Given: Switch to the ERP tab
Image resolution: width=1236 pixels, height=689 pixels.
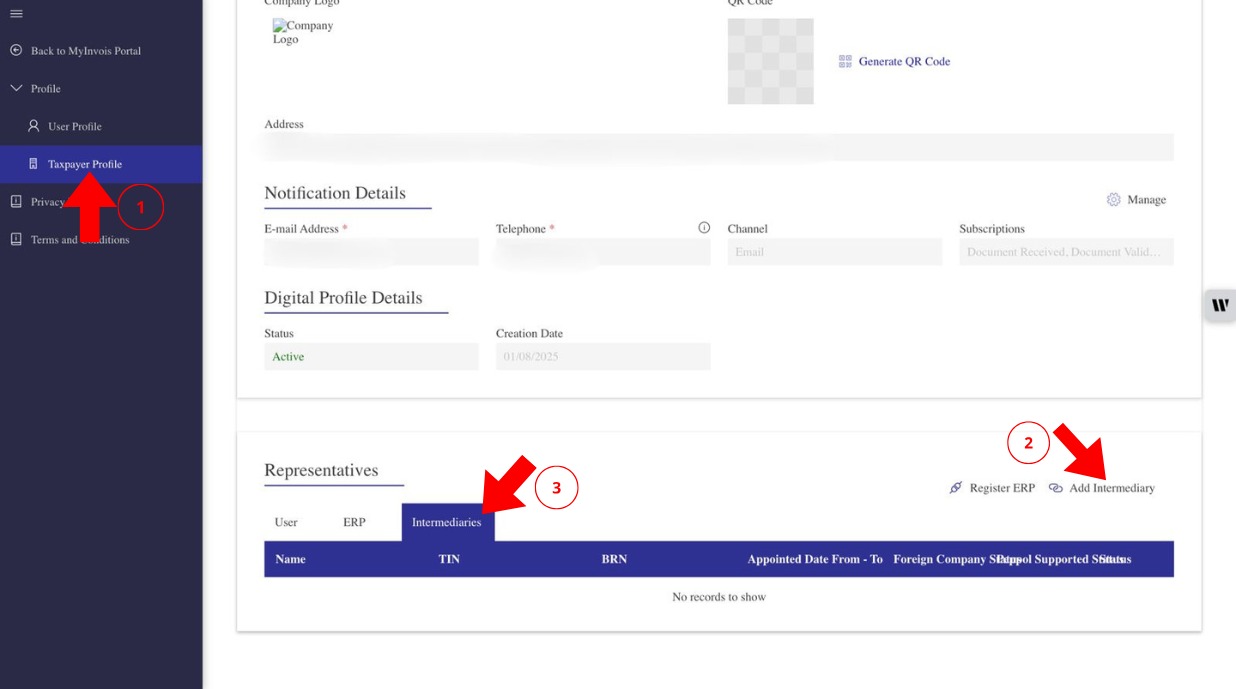Looking at the screenshot, I should pyautogui.click(x=354, y=522).
